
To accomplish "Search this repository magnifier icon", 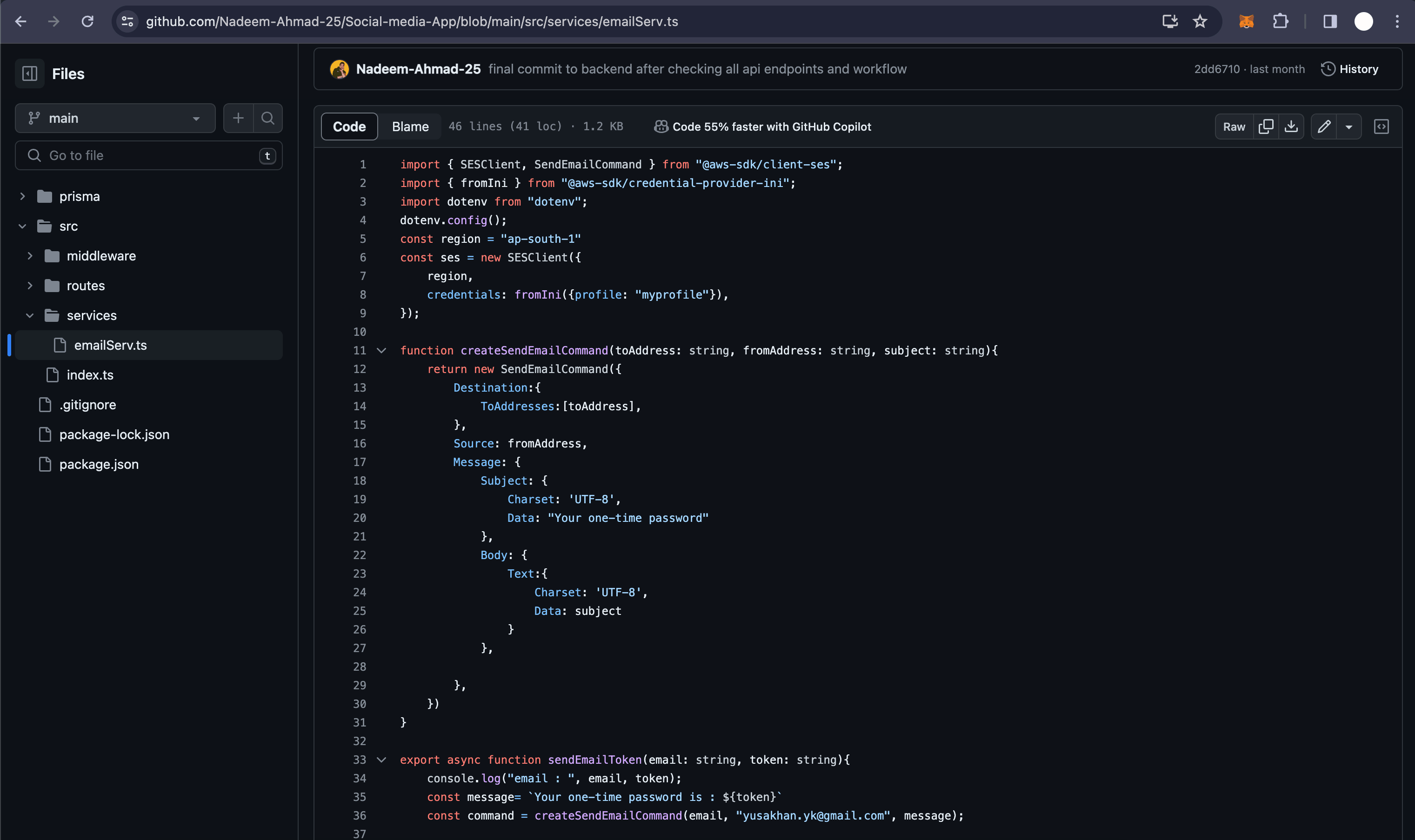I will [268, 118].
